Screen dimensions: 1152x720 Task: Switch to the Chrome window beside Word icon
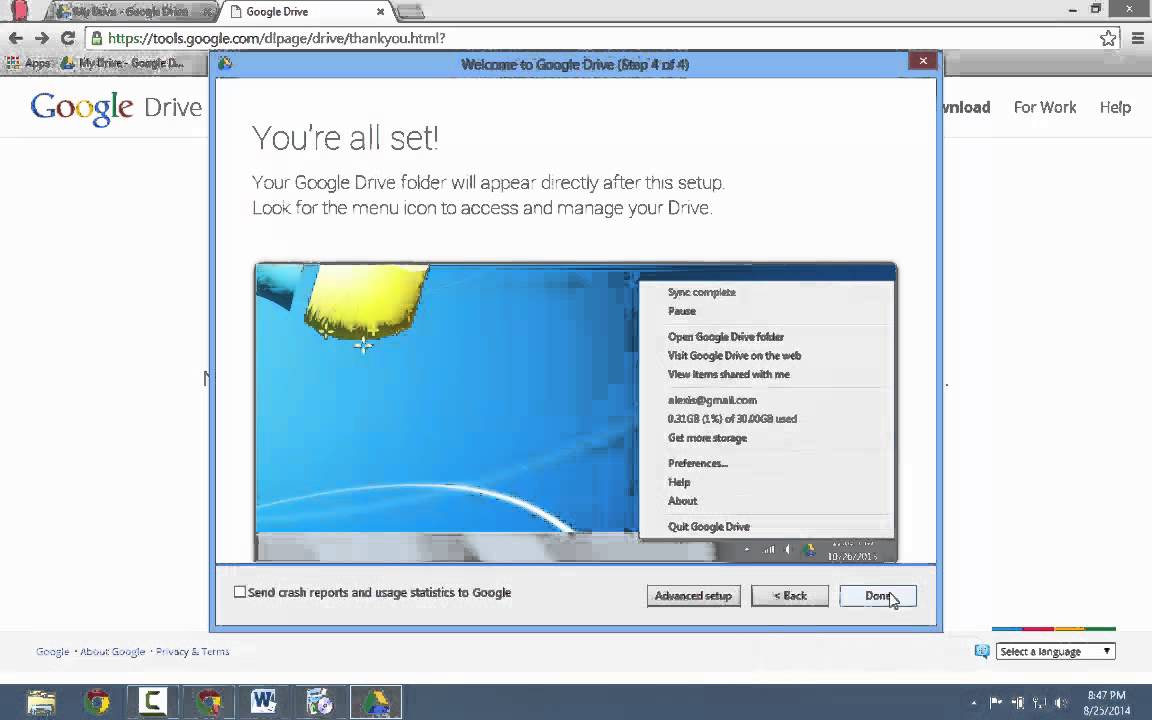pyautogui.click(x=208, y=702)
